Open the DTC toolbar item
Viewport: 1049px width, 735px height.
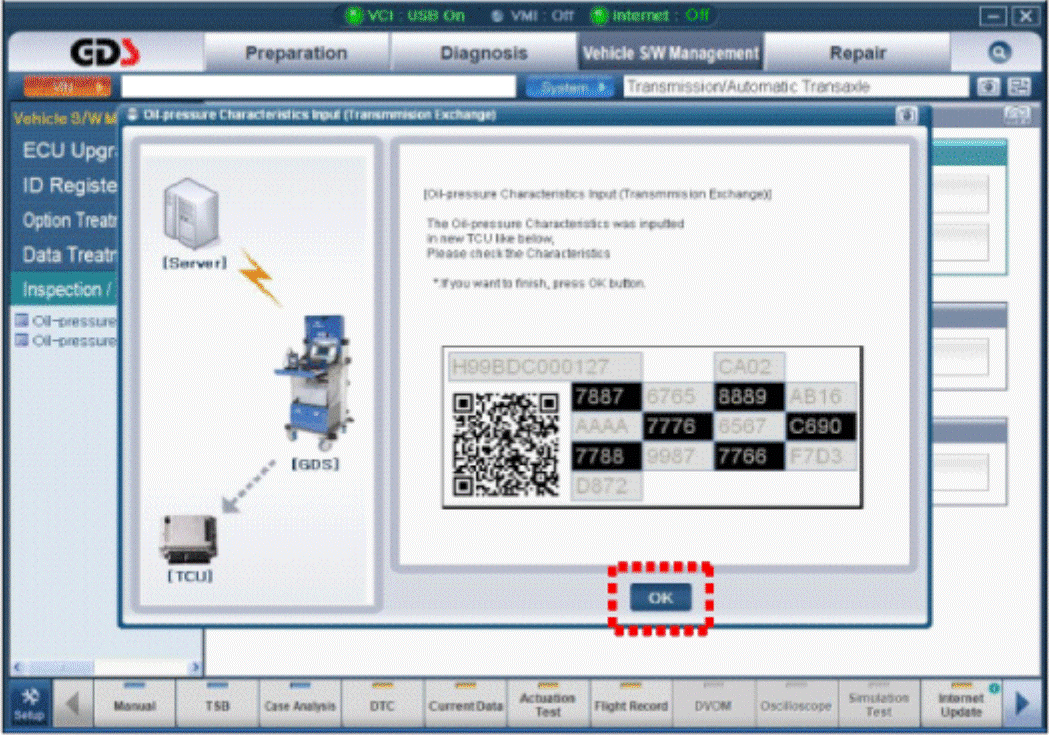coord(383,703)
